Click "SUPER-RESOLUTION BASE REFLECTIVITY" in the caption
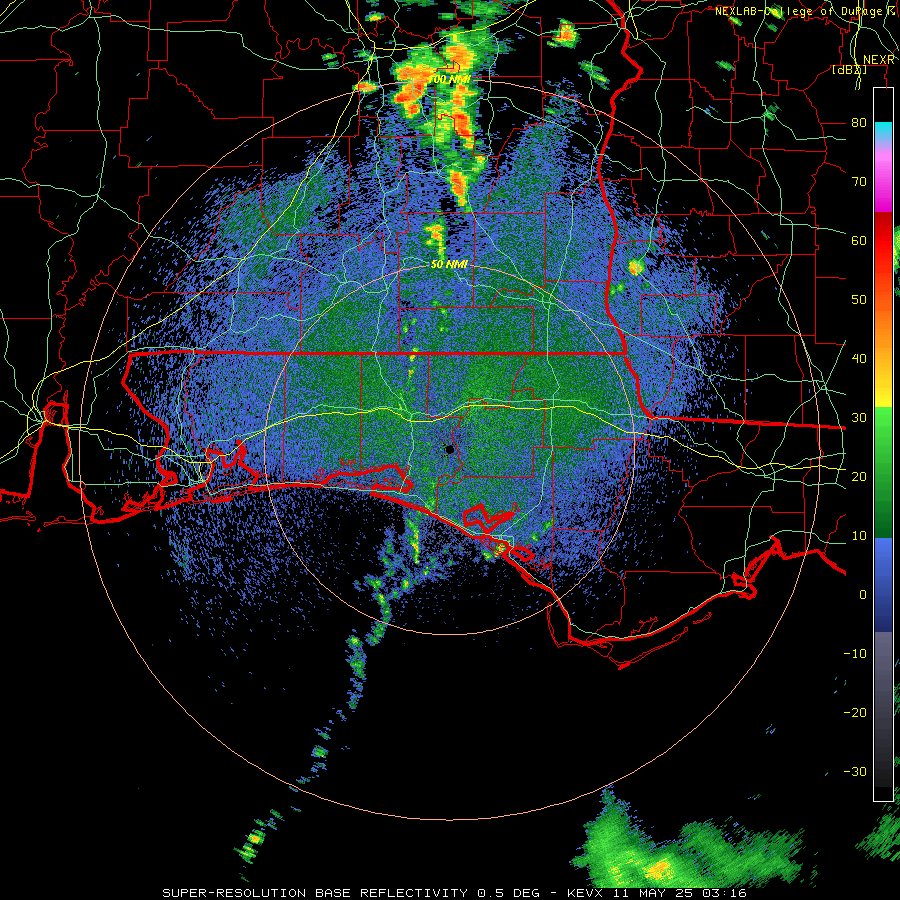 pyautogui.click(x=315, y=893)
